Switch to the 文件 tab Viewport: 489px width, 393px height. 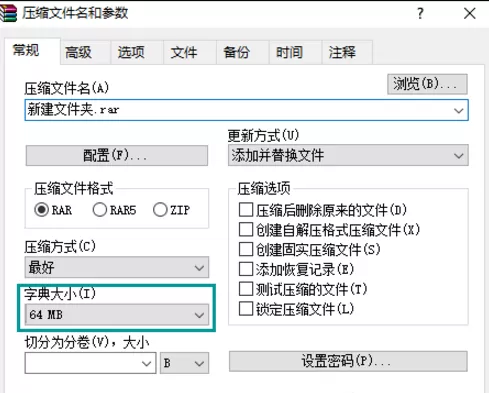[x=190, y=52]
